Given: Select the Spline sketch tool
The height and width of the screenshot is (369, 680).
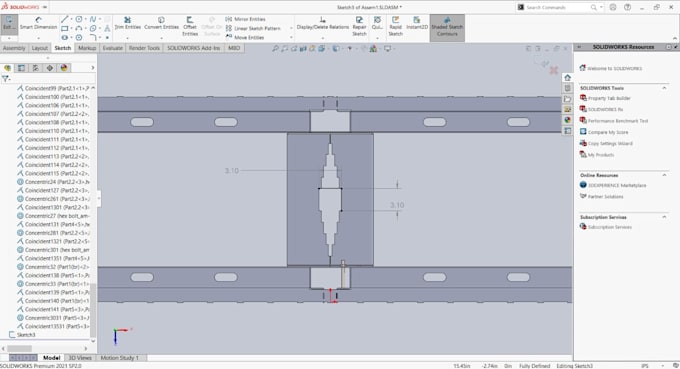Looking at the screenshot, I should [93, 19].
